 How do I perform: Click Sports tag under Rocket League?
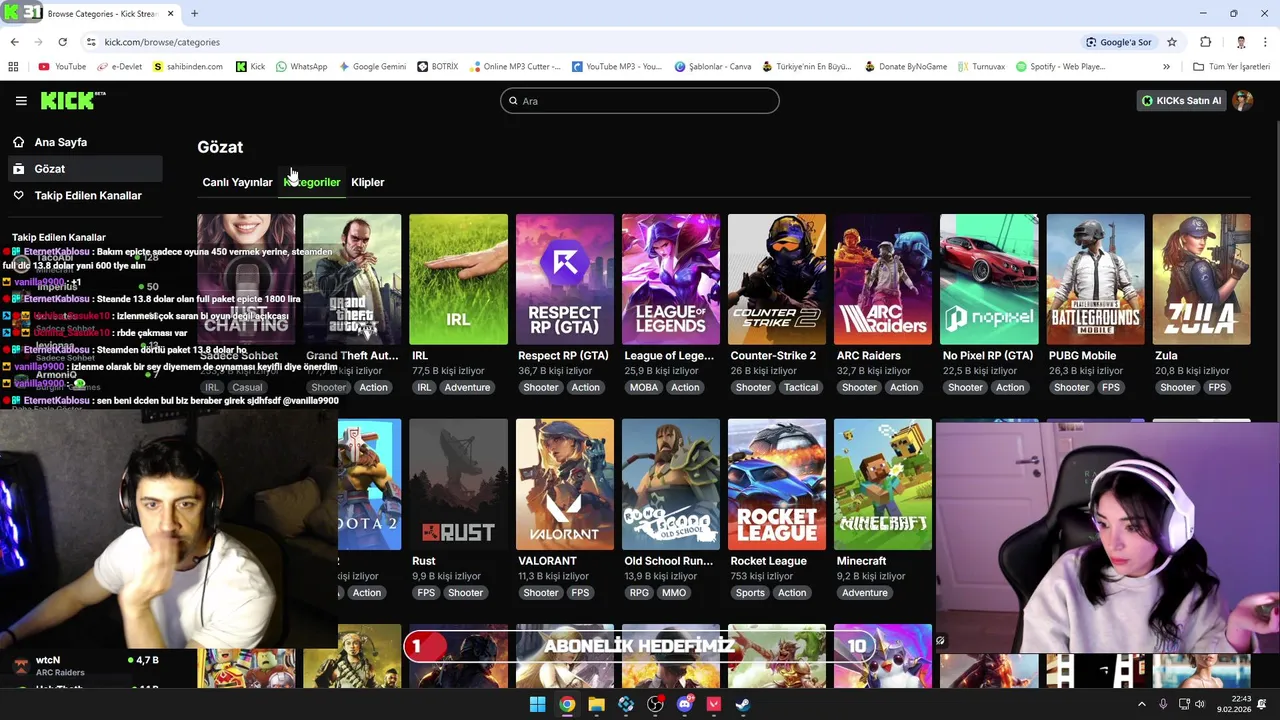tap(750, 593)
